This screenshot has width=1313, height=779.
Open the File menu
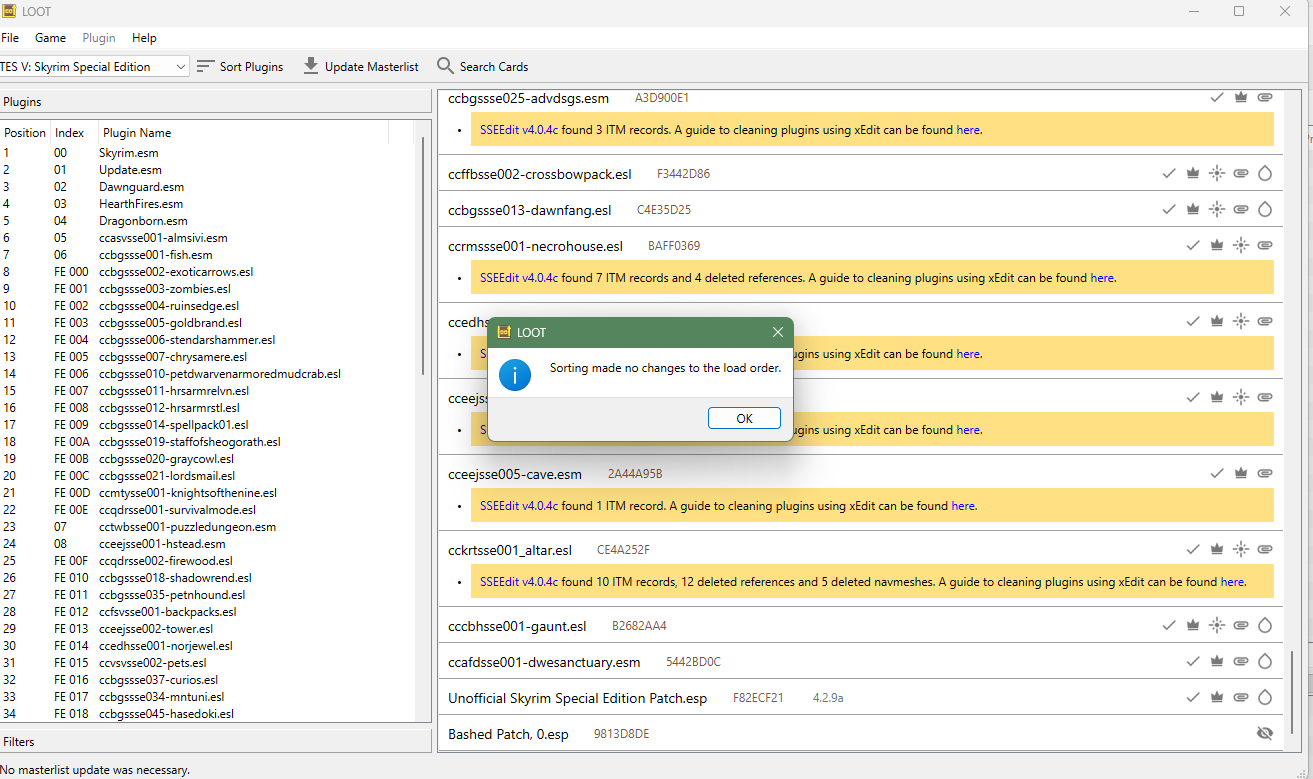[10, 38]
